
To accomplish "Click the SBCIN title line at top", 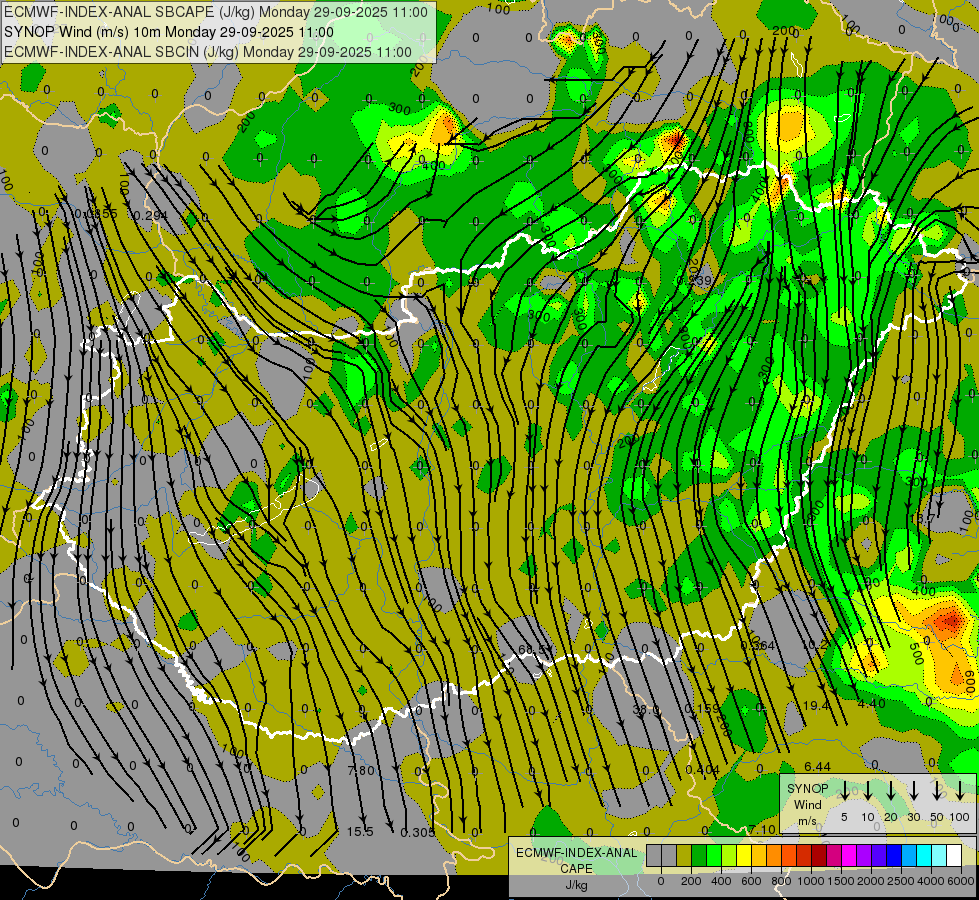I will (208, 52).
